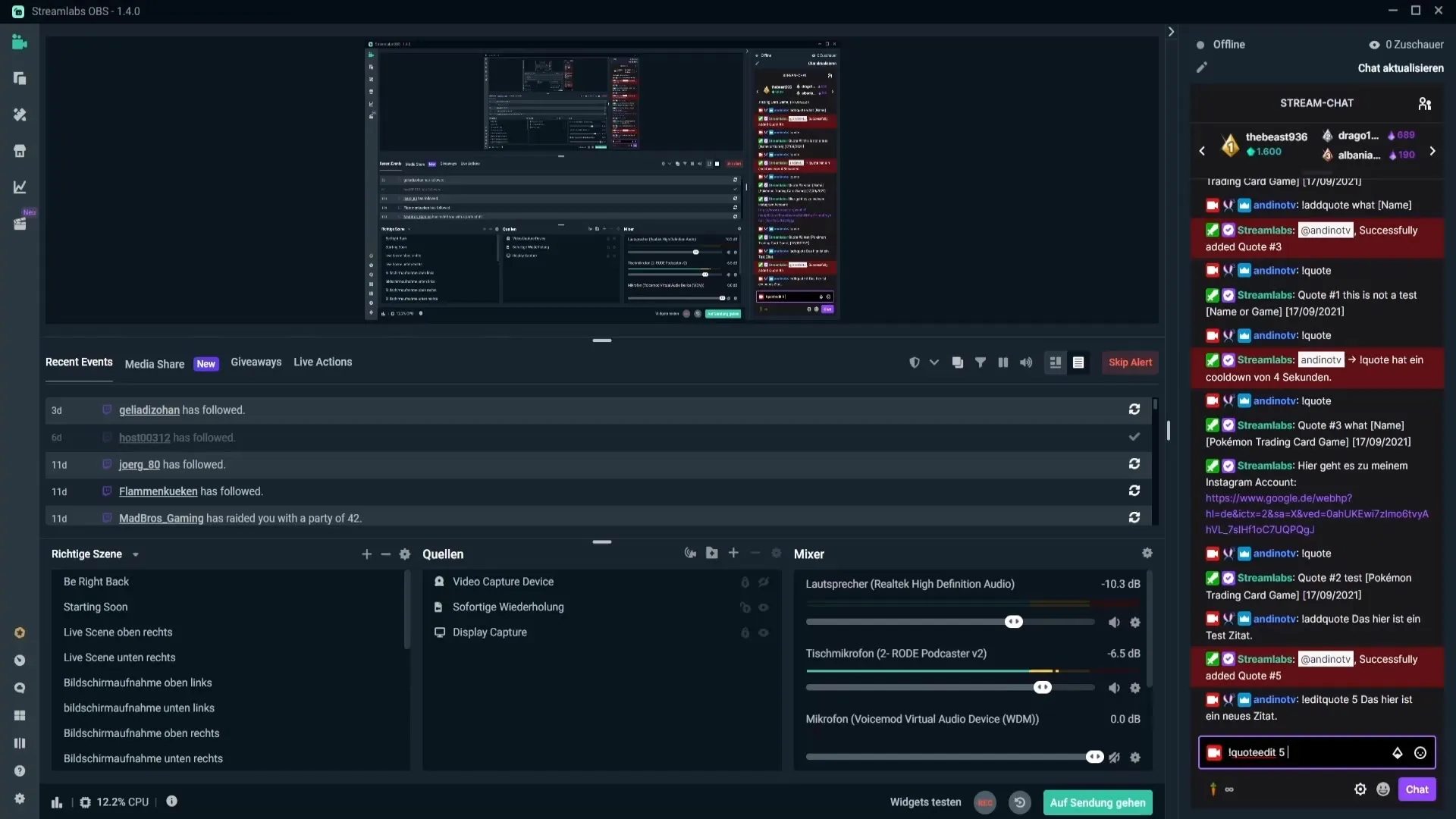Viewport: 1456px width, 819px height.
Task: Pause the alert queue
Action: (1003, 362)
